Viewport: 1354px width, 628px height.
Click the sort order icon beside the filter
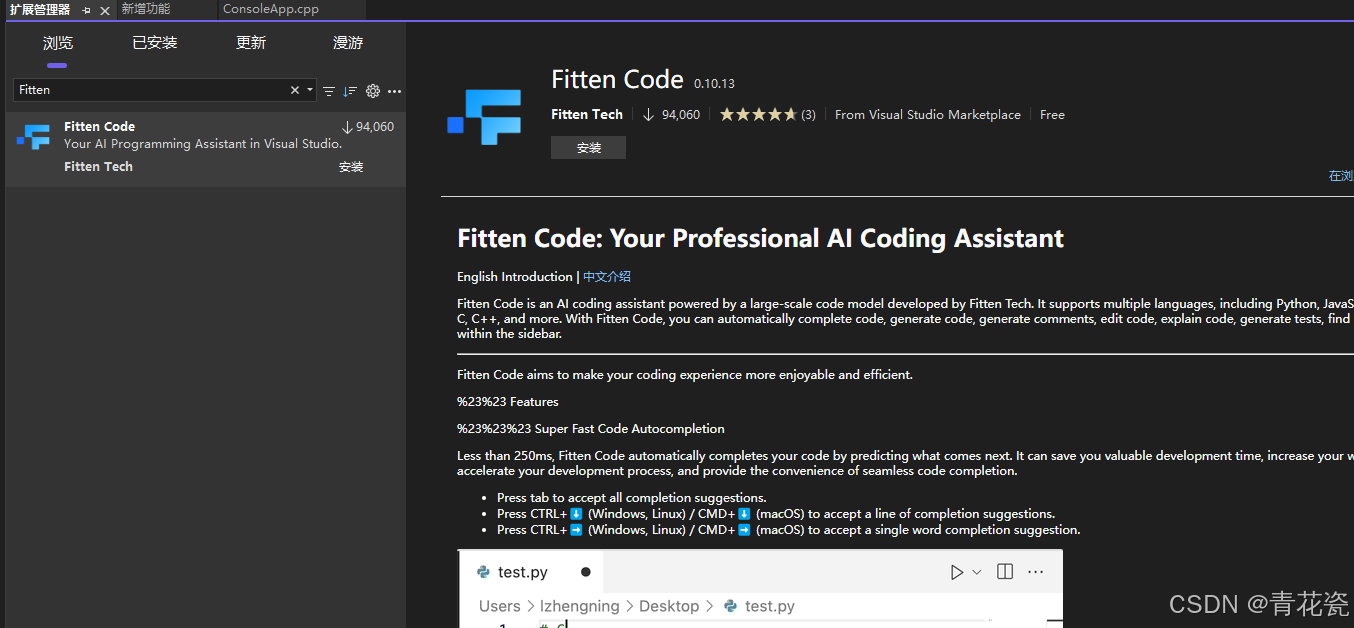(351, 90)
